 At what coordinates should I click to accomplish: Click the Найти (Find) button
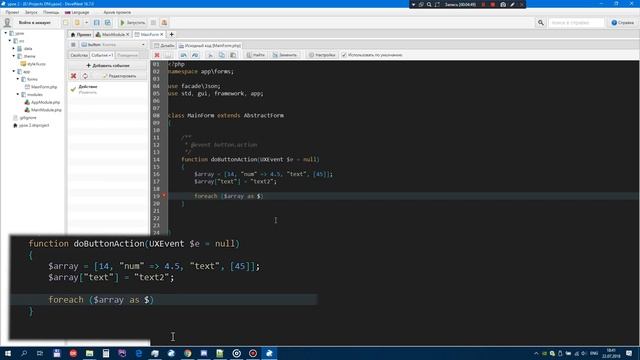tap(256, 55)
